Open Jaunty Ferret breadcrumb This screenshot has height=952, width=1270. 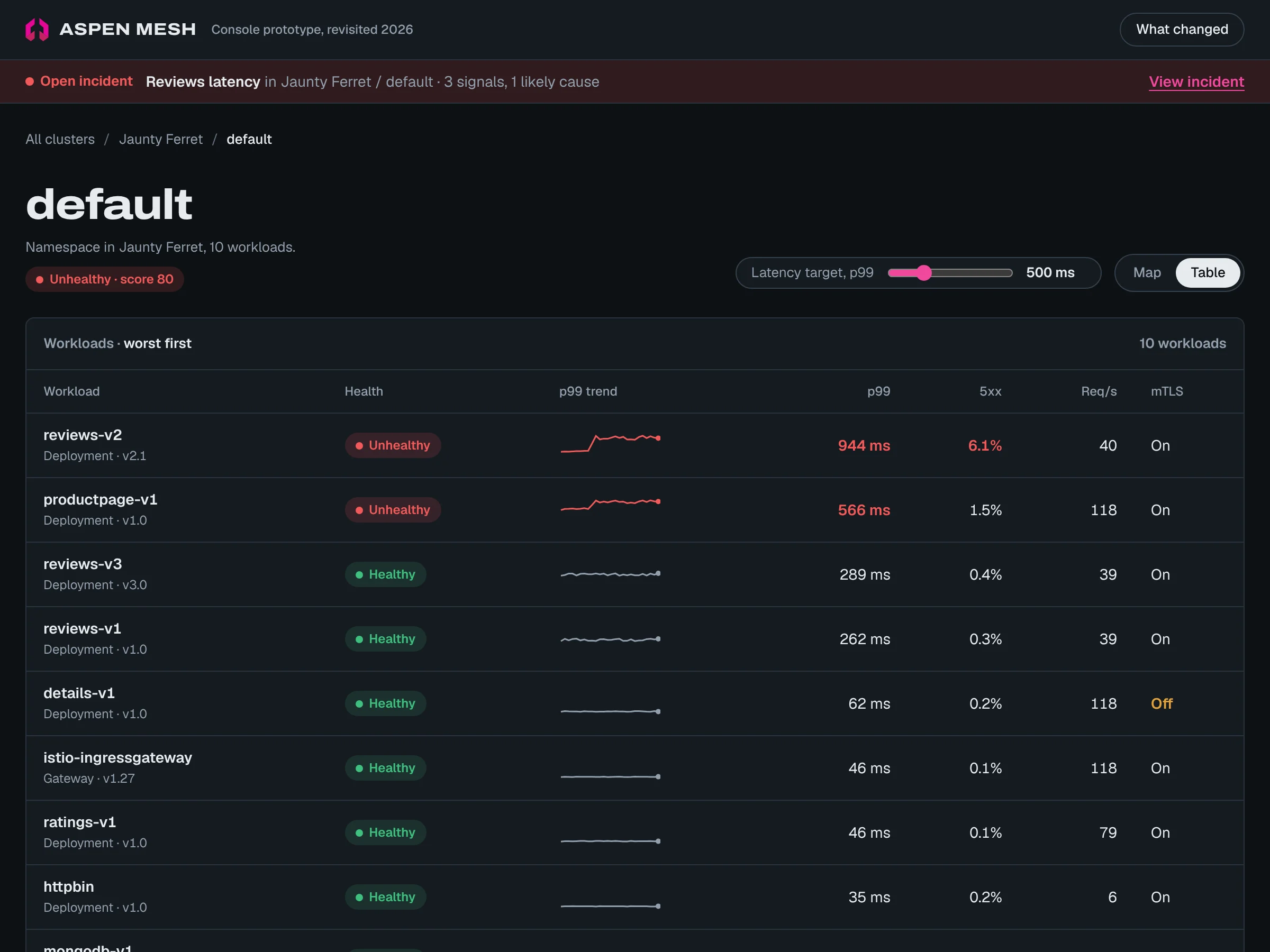[x=161, y=140]
